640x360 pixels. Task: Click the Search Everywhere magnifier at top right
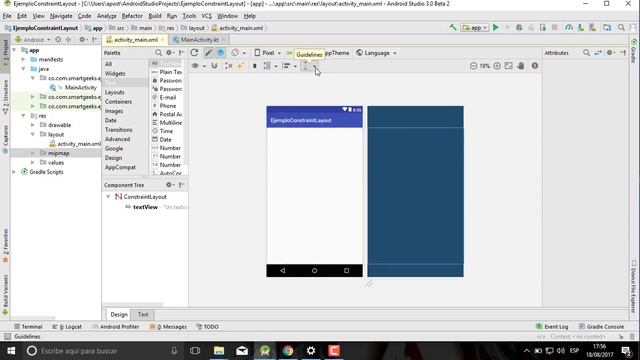pyautogui.click(x=621, y=28)
